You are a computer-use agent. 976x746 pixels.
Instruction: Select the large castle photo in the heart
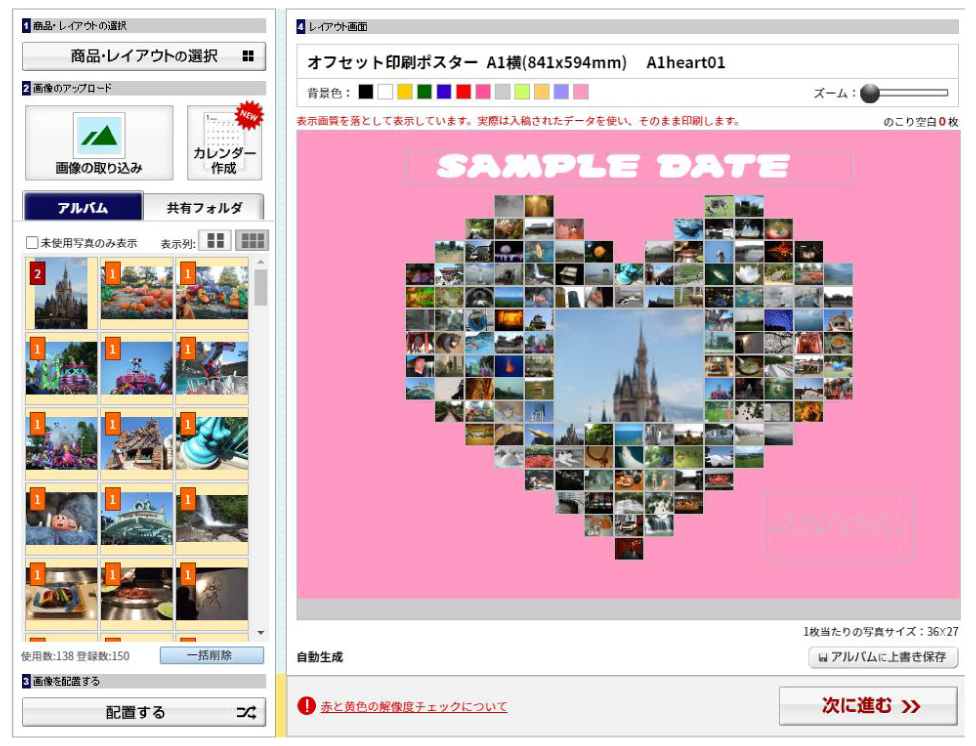tap(629, 366)
